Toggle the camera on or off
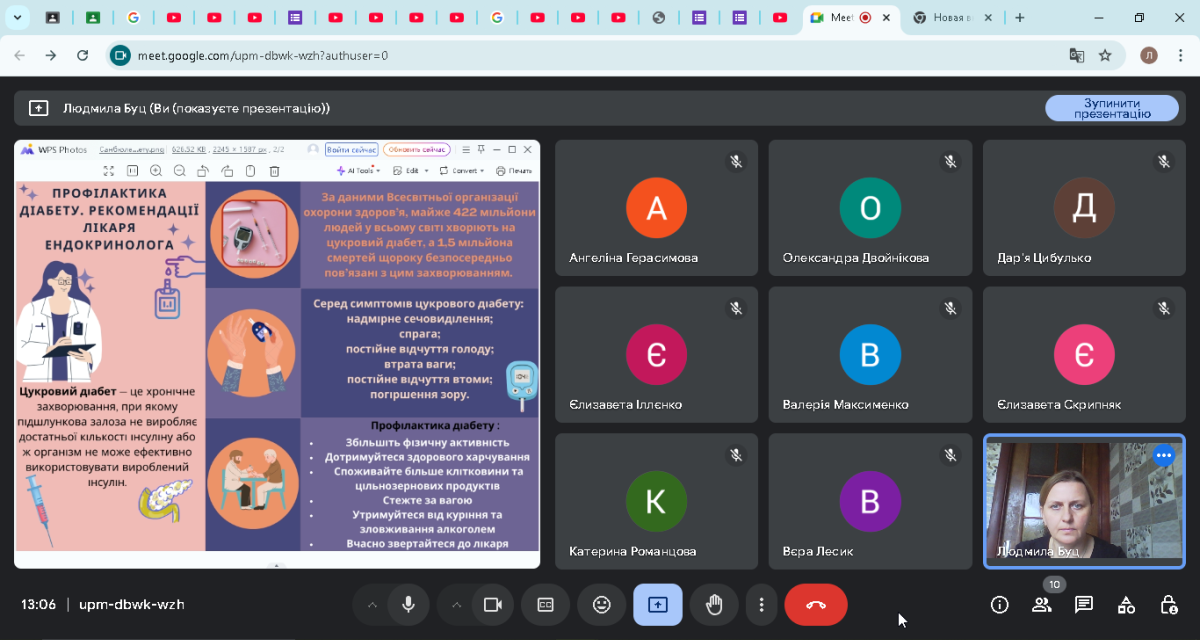Screen dimensions: 1200x640 [x=492, y=605]
